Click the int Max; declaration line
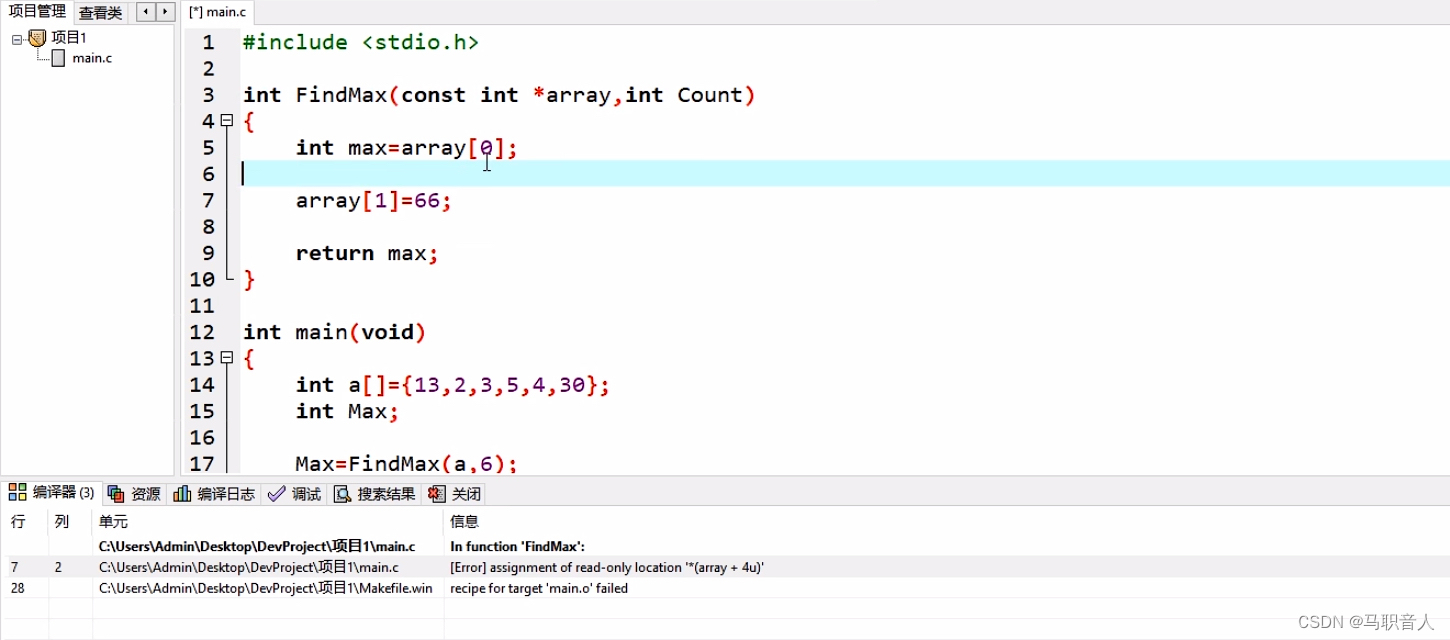 (347, 411)
